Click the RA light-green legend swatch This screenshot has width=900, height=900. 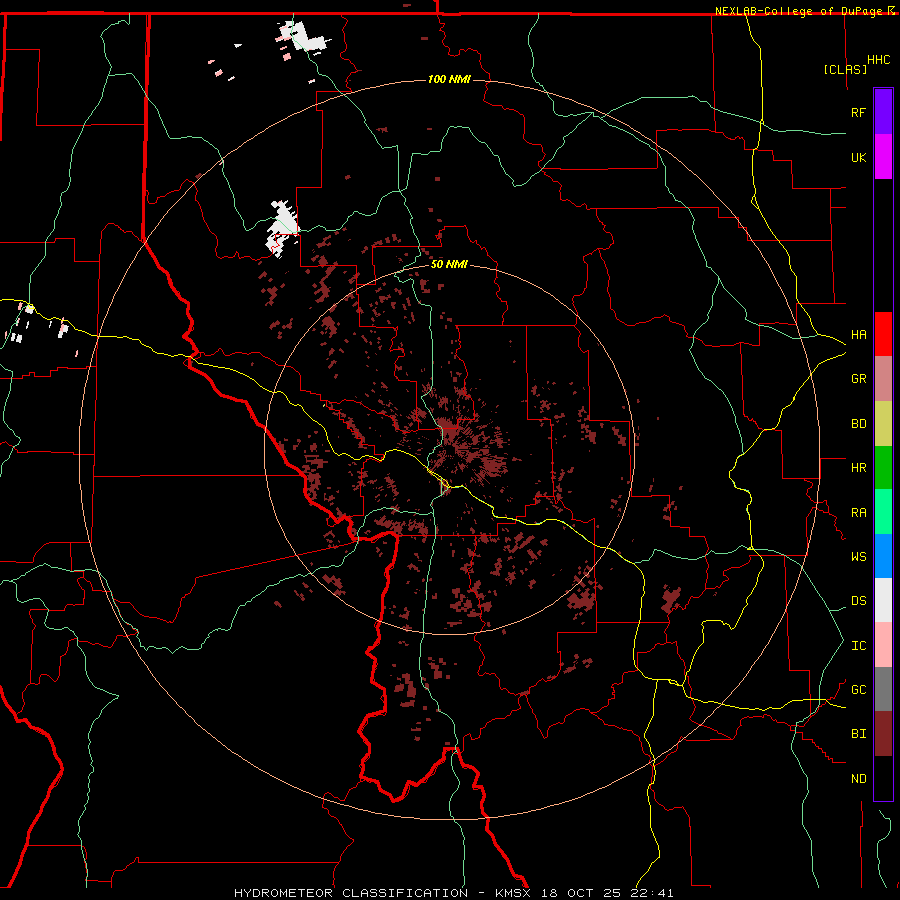883,512
